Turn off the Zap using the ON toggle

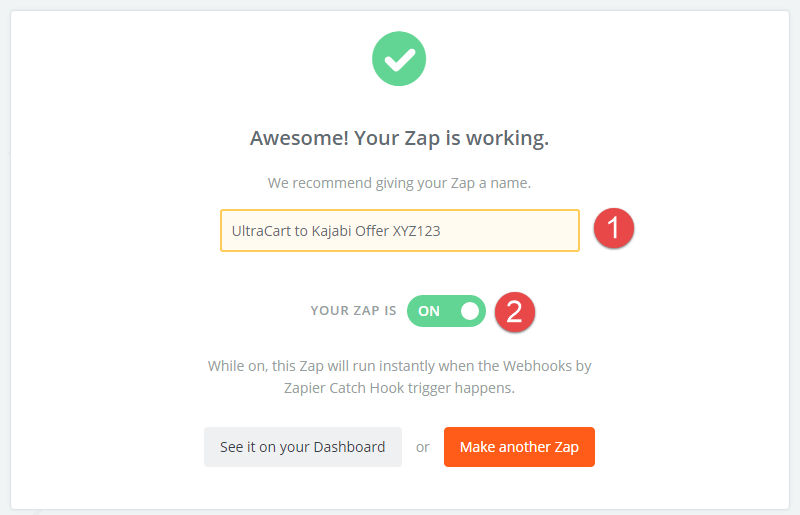(x=446, y=311)
